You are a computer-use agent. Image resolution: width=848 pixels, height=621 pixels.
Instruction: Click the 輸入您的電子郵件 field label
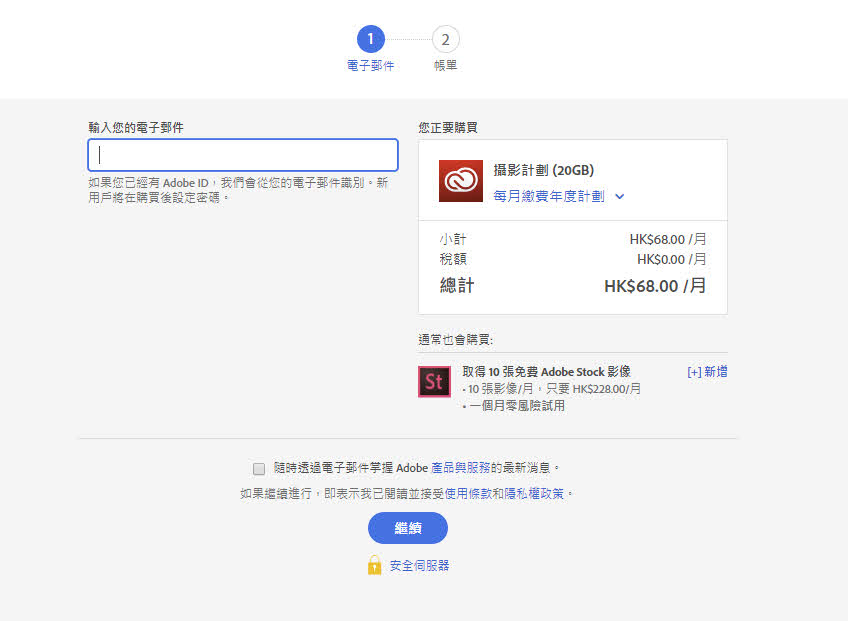(x=136, y=128)
